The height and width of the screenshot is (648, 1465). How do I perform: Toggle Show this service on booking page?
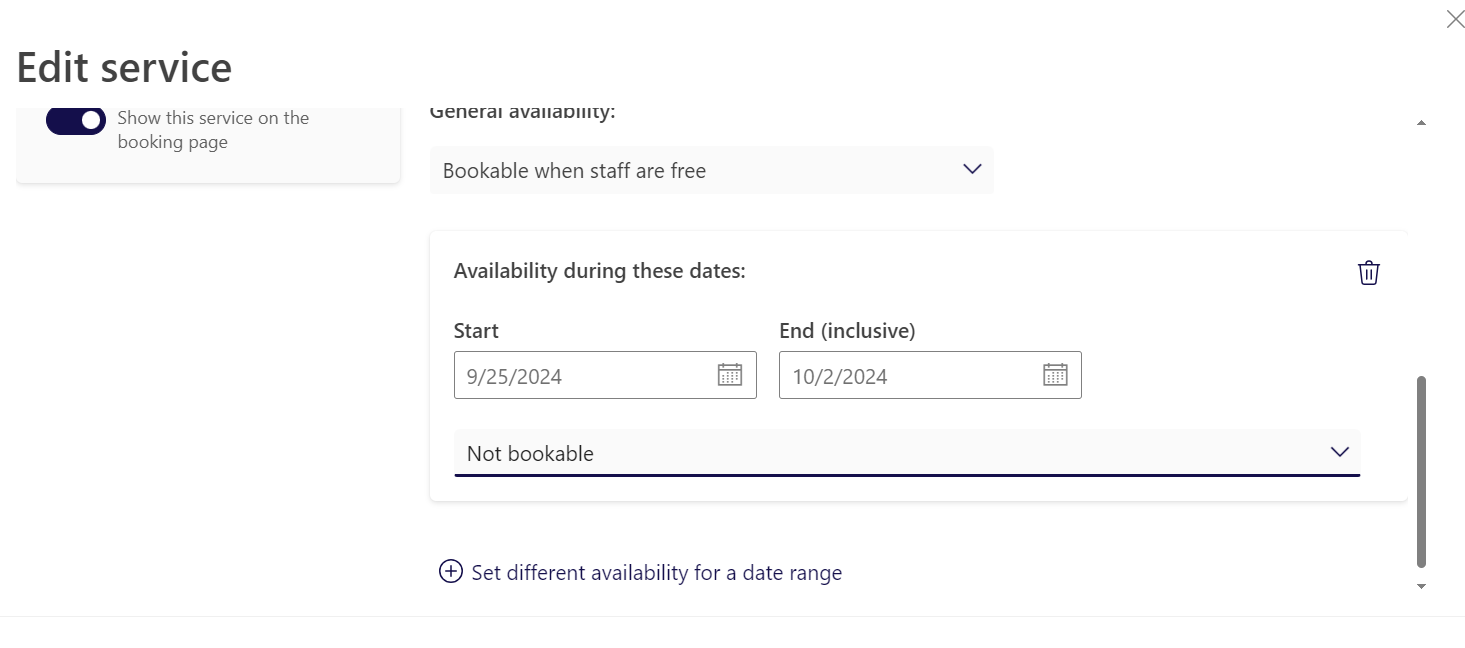tap(76, 120)
